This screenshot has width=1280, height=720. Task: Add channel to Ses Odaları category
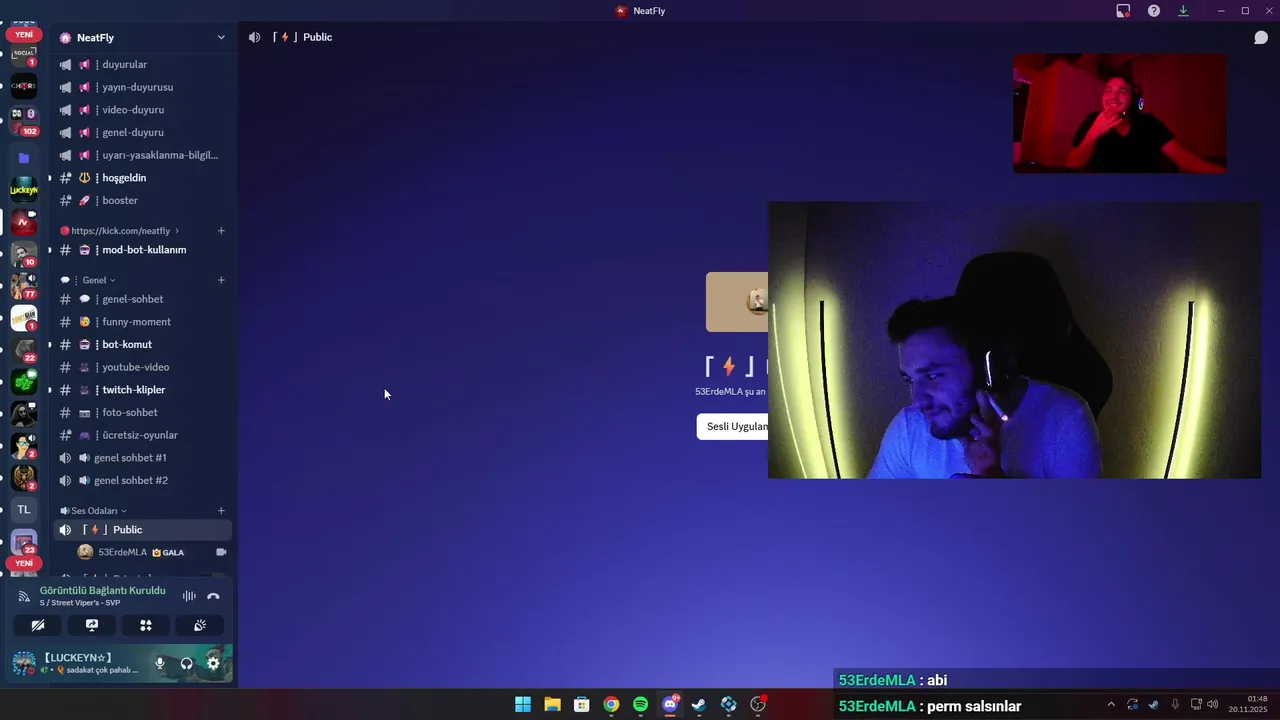pyautogui.click(x=221, y=511)
